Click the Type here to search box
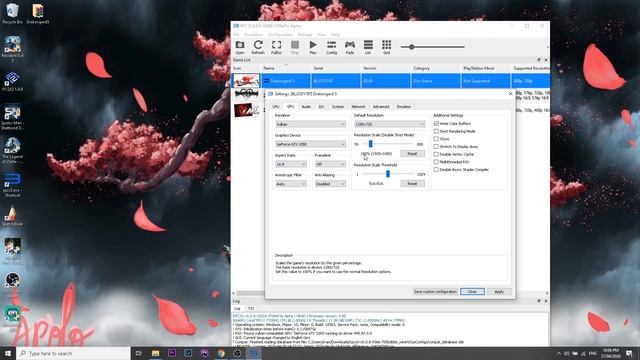Viewport: 640px width, 360px height. [x=73, y=353]
